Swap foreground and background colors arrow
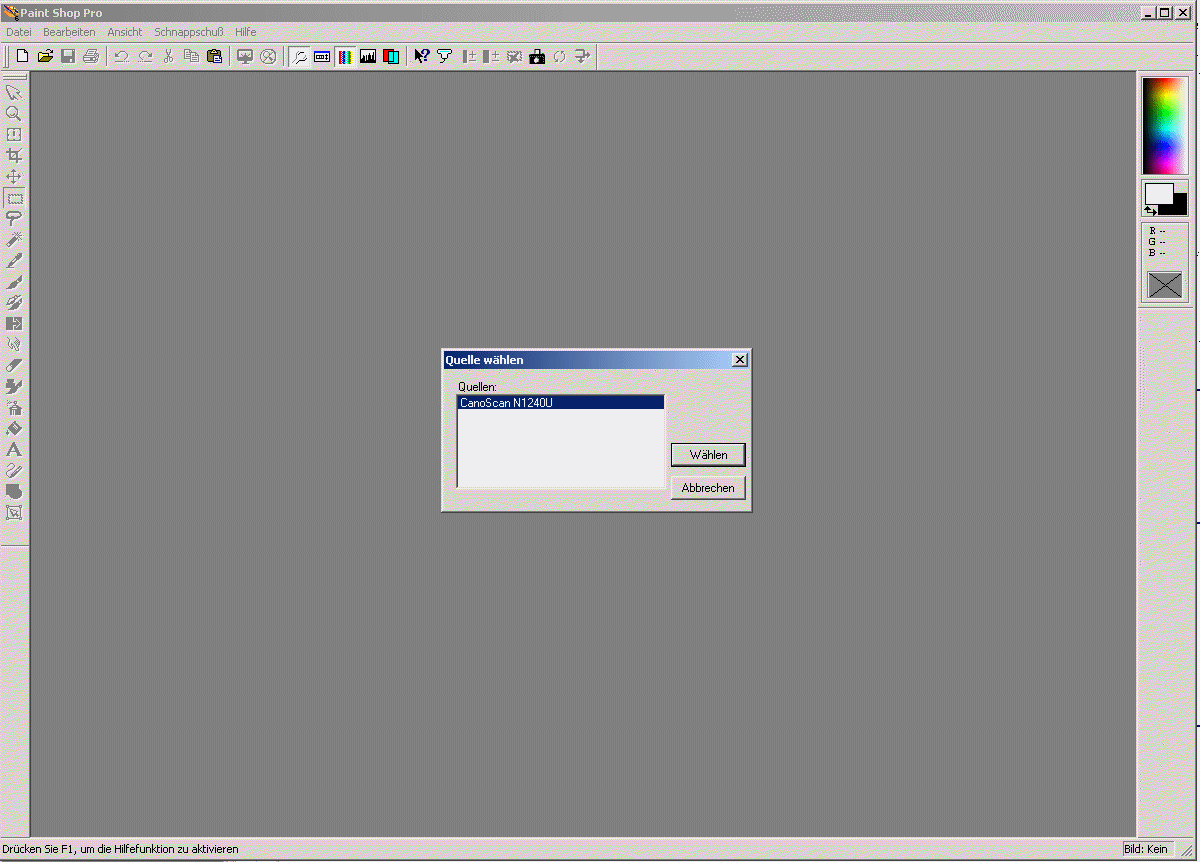1200x862 pixels. [x=1151, y=211]
